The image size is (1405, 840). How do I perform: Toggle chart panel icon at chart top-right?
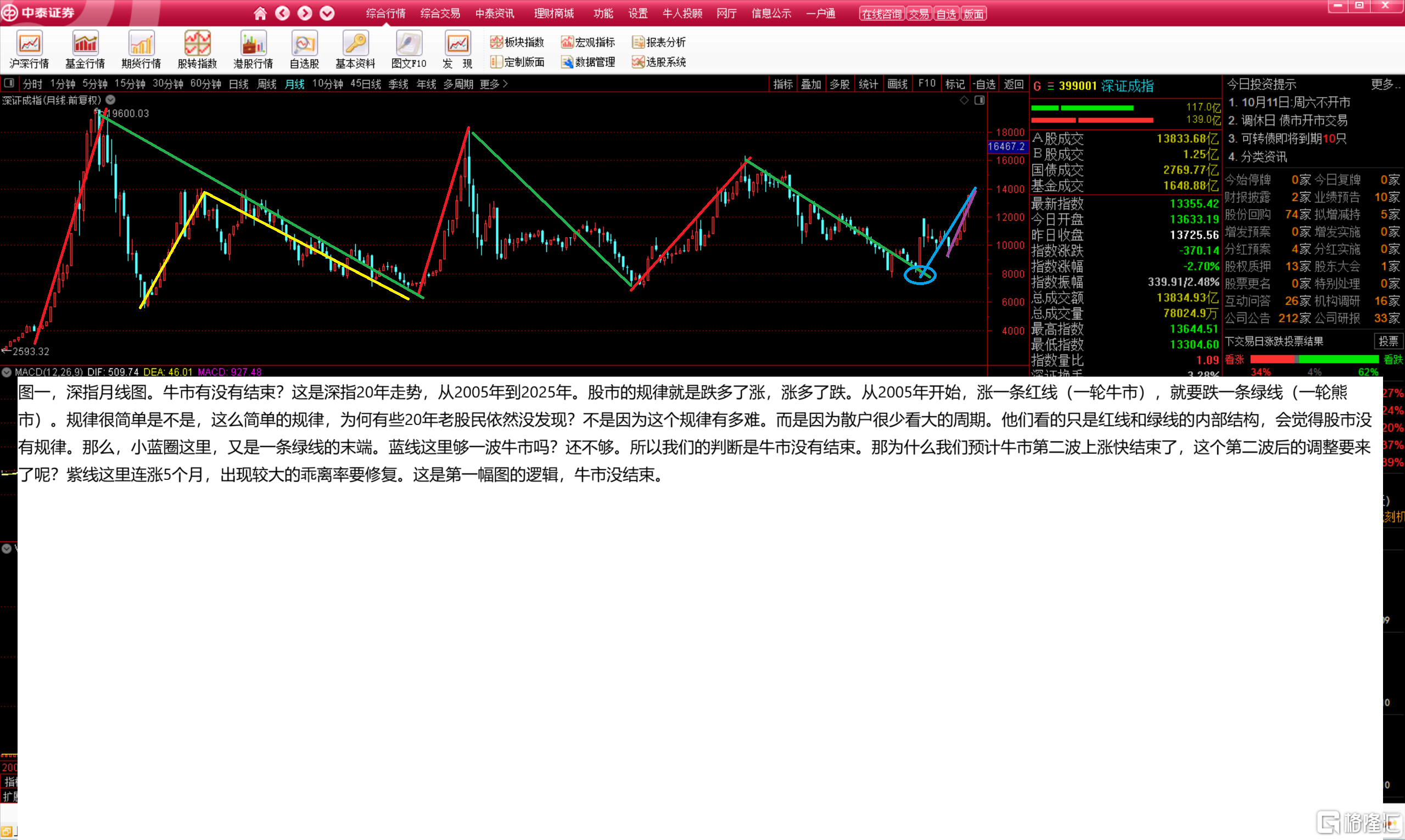(980, 100)
